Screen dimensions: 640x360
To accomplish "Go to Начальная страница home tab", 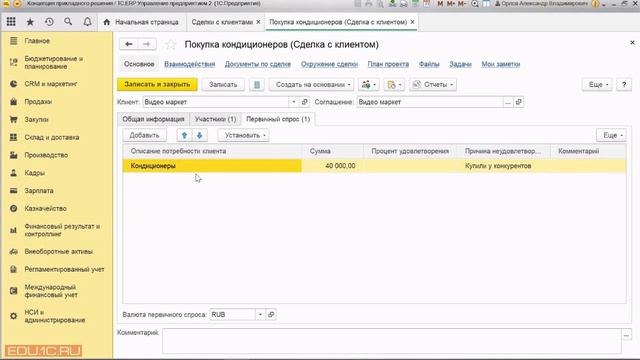I will 141,22.
